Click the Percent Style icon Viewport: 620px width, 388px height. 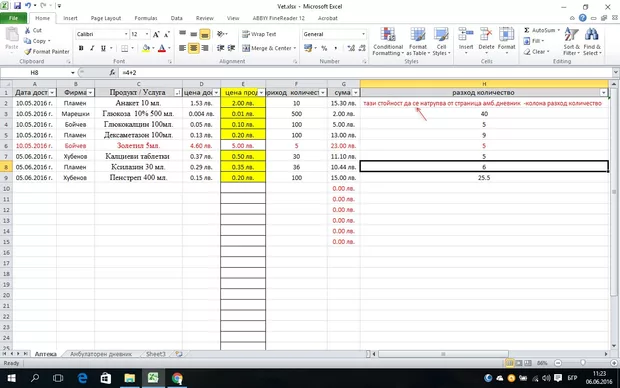coord(324,48)
